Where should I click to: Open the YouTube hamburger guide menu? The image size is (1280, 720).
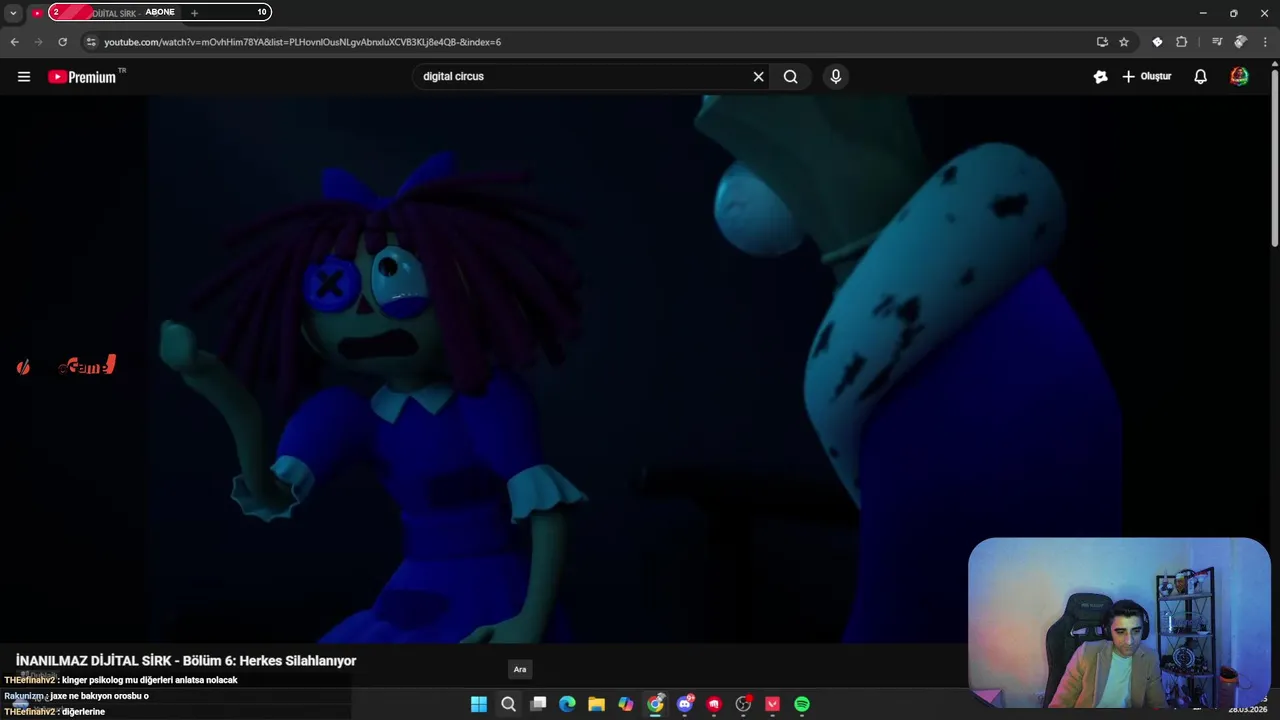tap(24, 77)
